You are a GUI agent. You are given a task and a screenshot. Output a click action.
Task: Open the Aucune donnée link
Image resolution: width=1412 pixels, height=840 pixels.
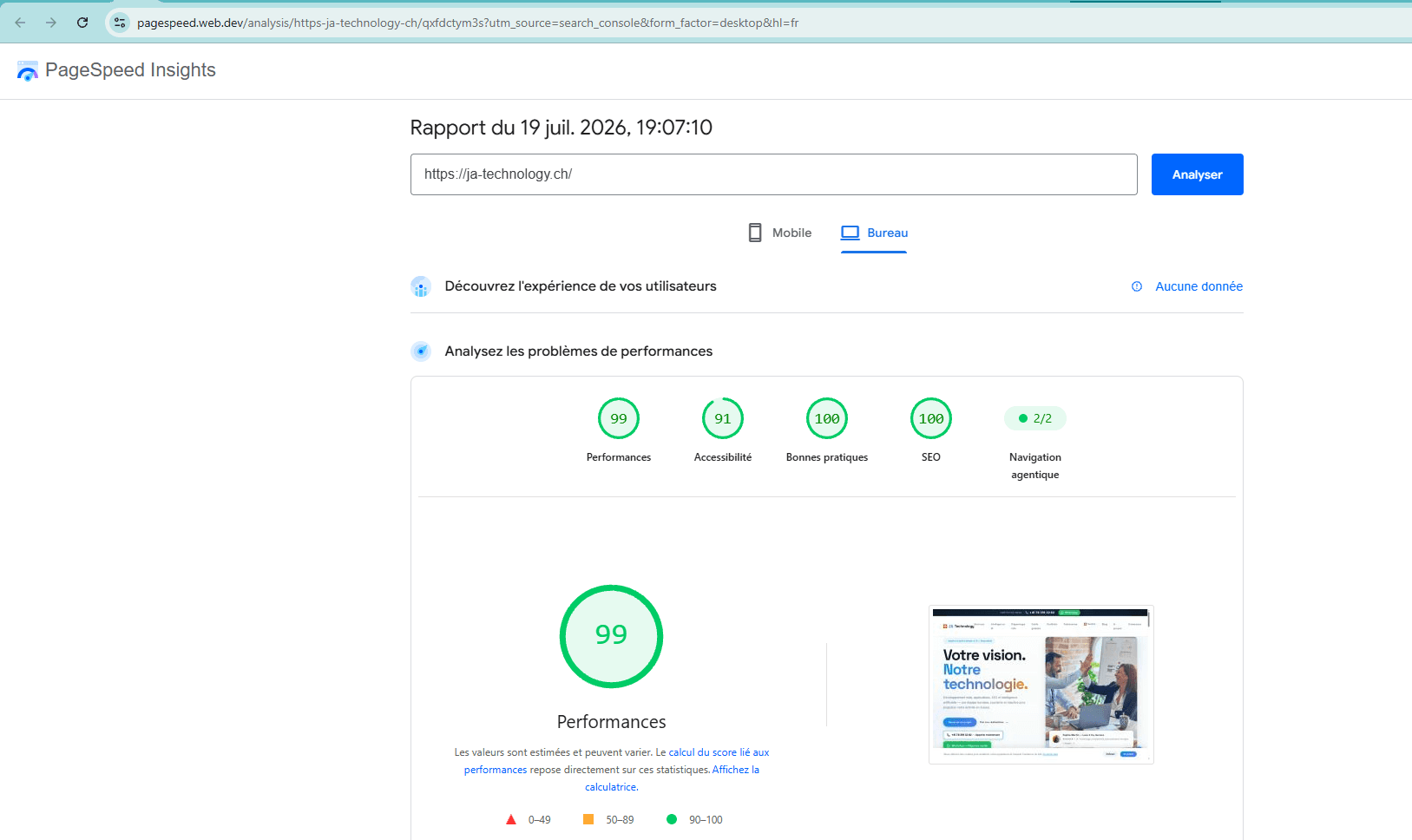(x=1199, y=286)
